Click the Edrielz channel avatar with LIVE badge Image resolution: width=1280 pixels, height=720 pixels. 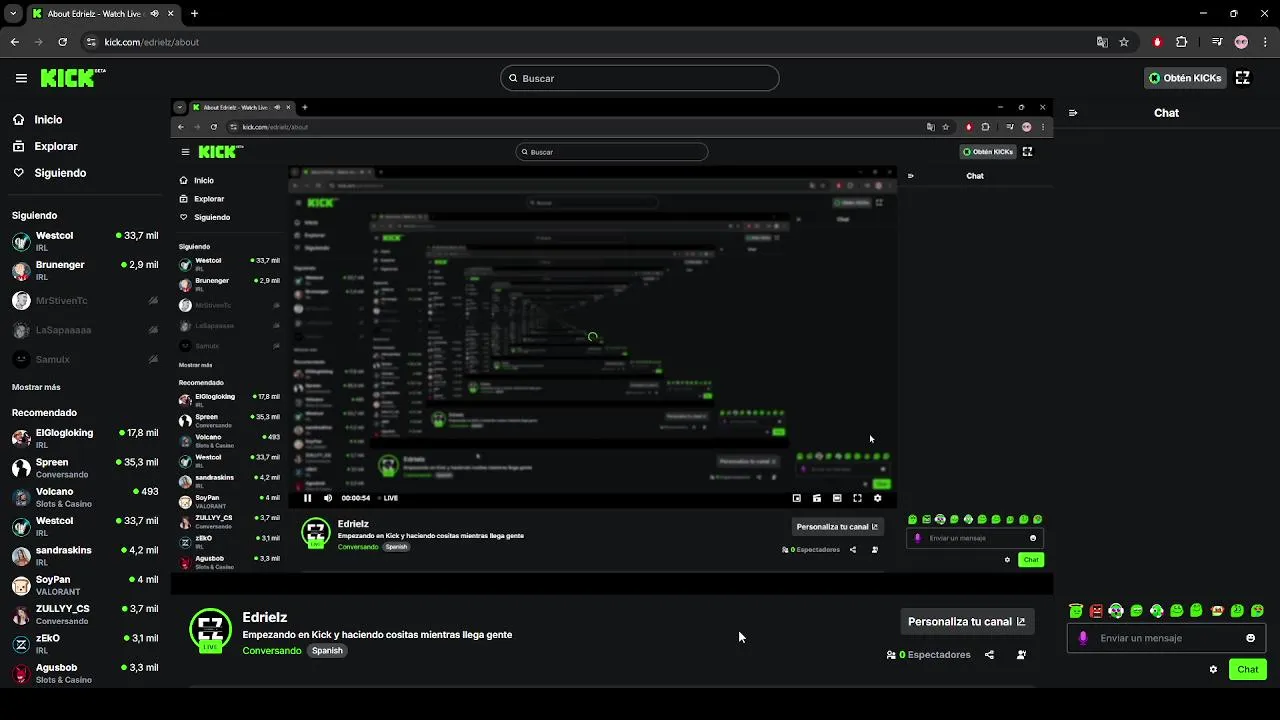coord(210,630)
